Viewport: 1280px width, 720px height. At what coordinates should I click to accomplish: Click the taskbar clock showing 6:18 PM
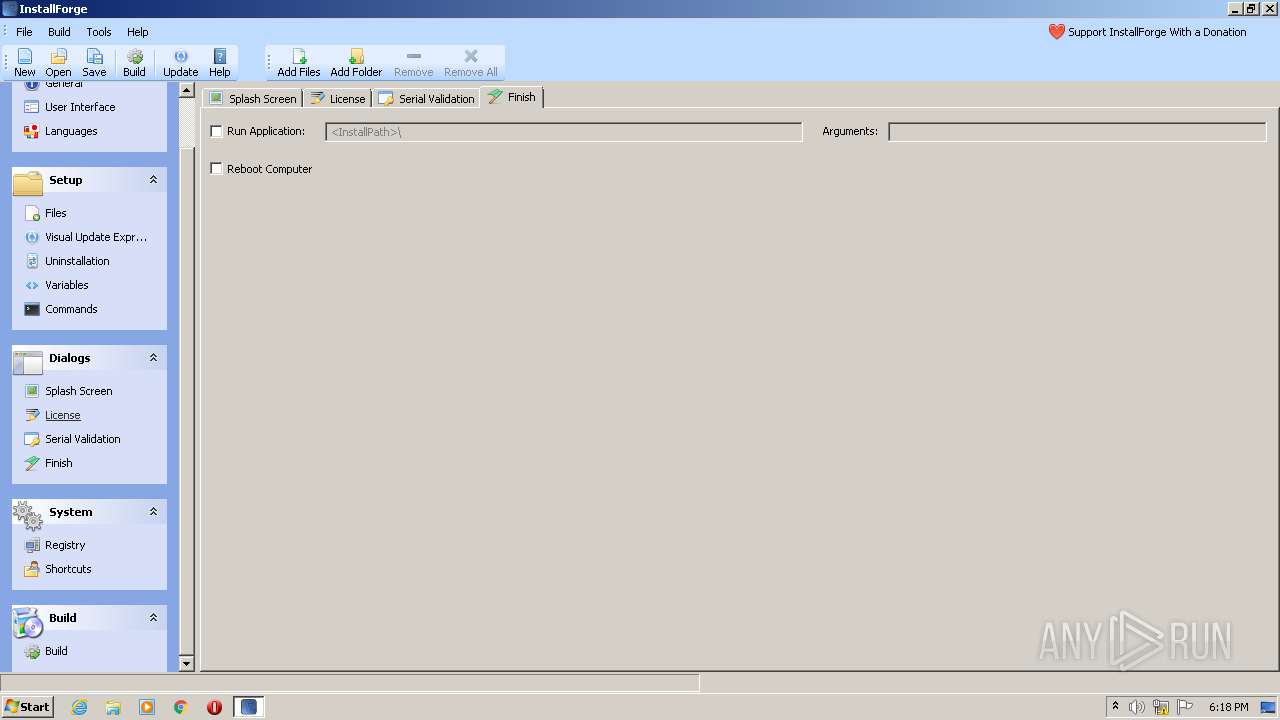1228,707
